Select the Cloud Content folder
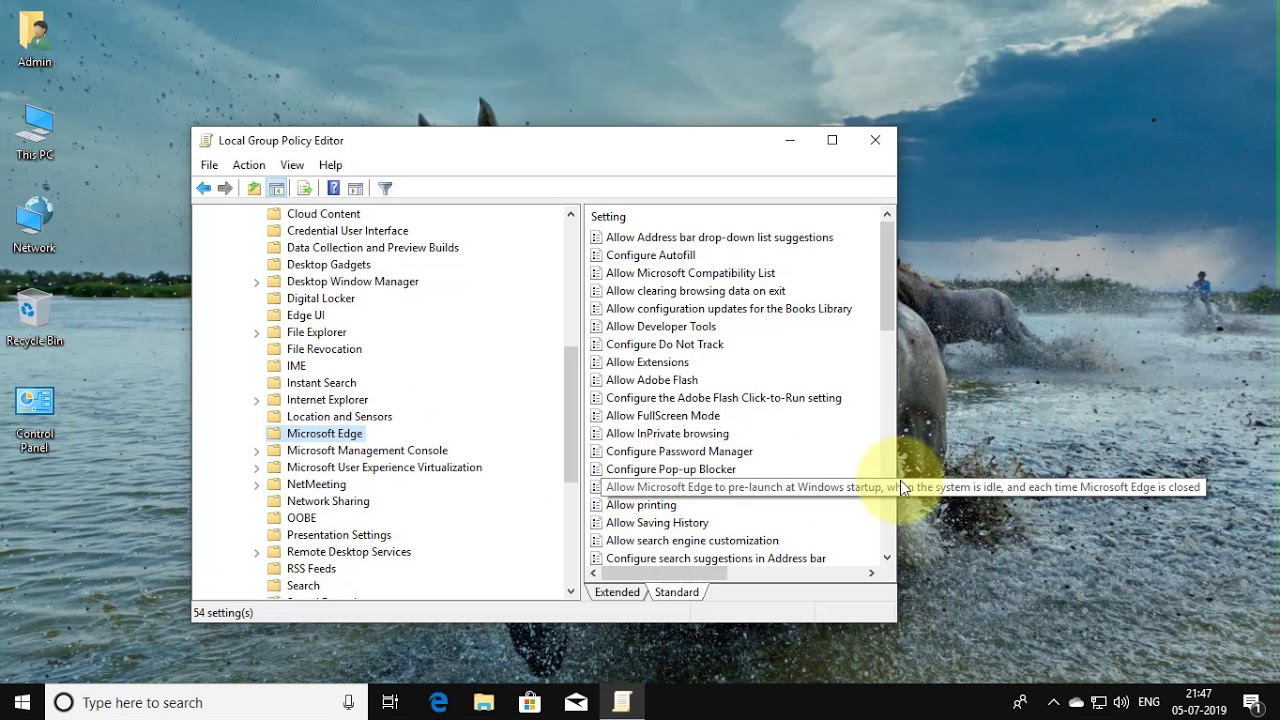 coord(323,214)
